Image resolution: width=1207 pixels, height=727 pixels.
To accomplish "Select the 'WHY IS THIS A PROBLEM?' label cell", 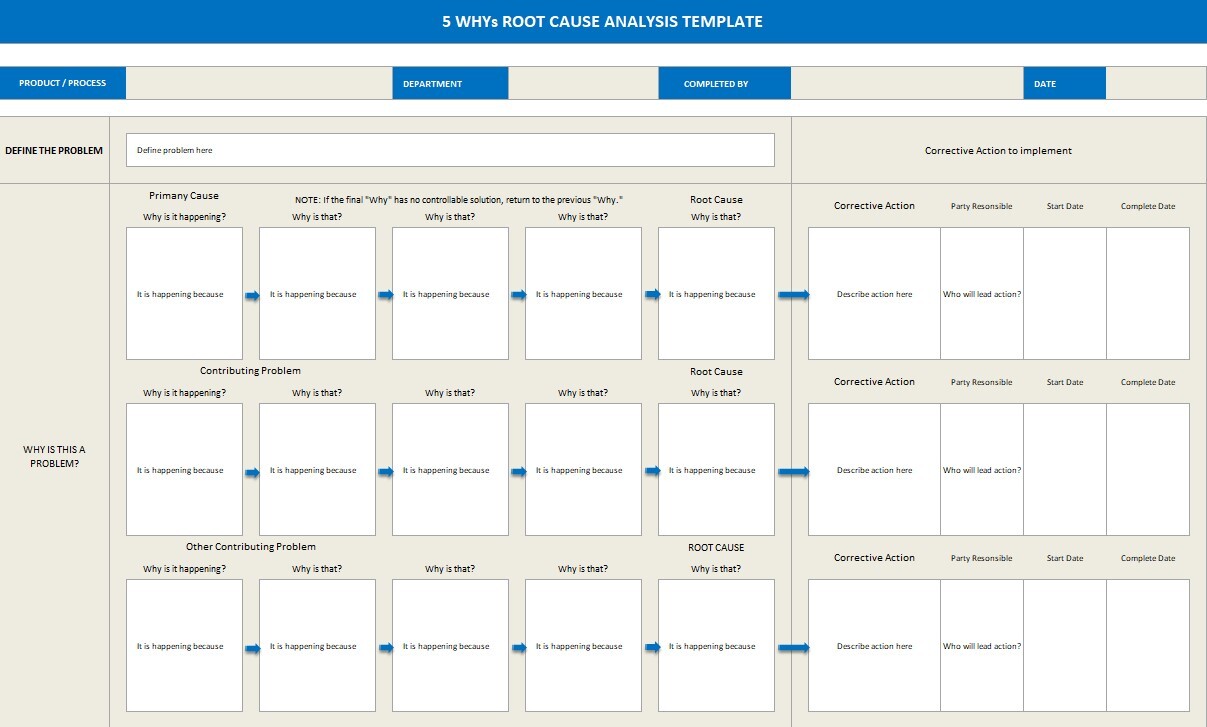I will [x=54, y=456].
